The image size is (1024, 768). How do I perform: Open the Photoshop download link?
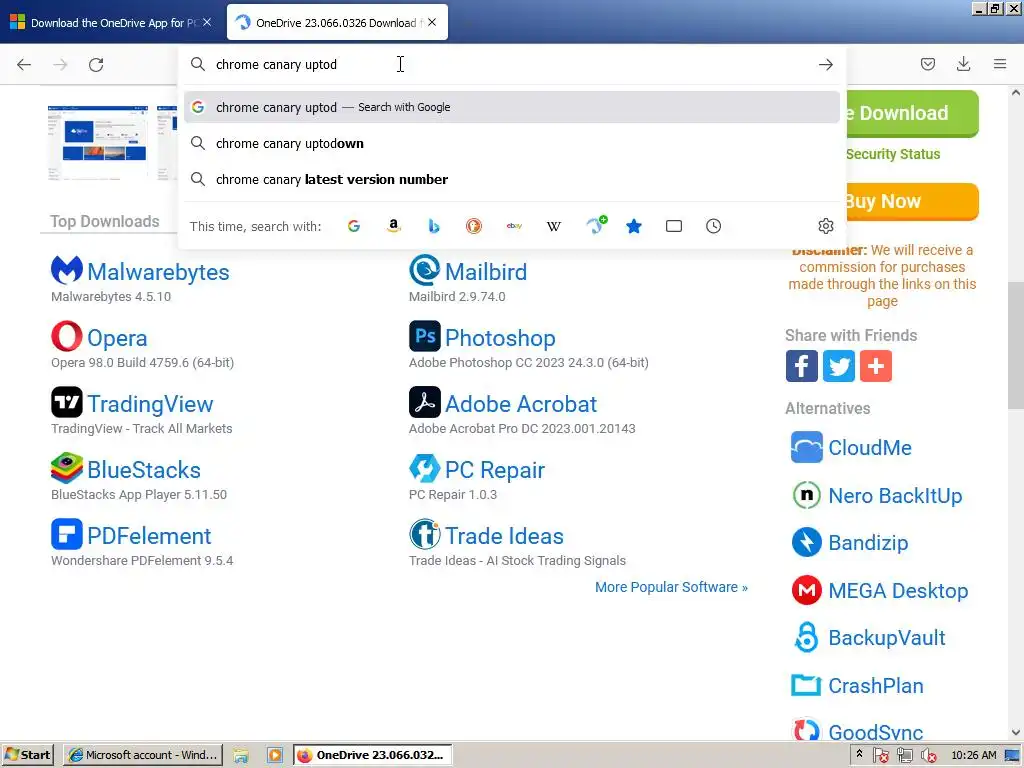pos(500,338)
